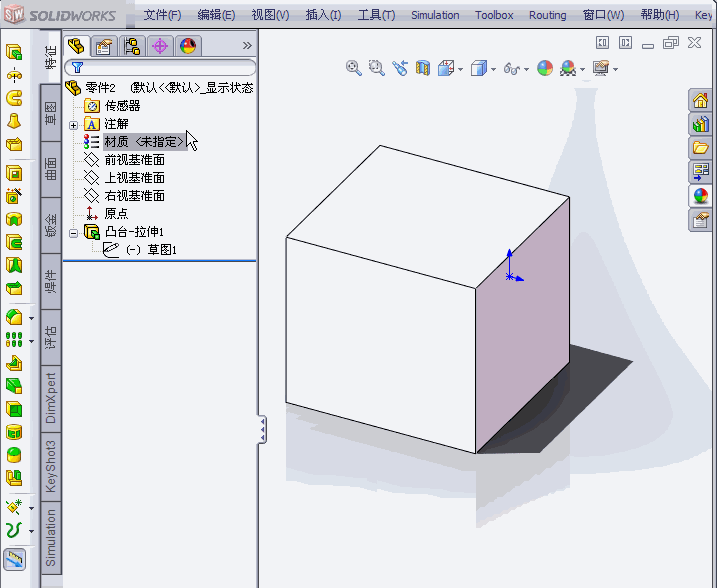Return to the Previous View
717x588 pixels.
(x=400, y=69)
